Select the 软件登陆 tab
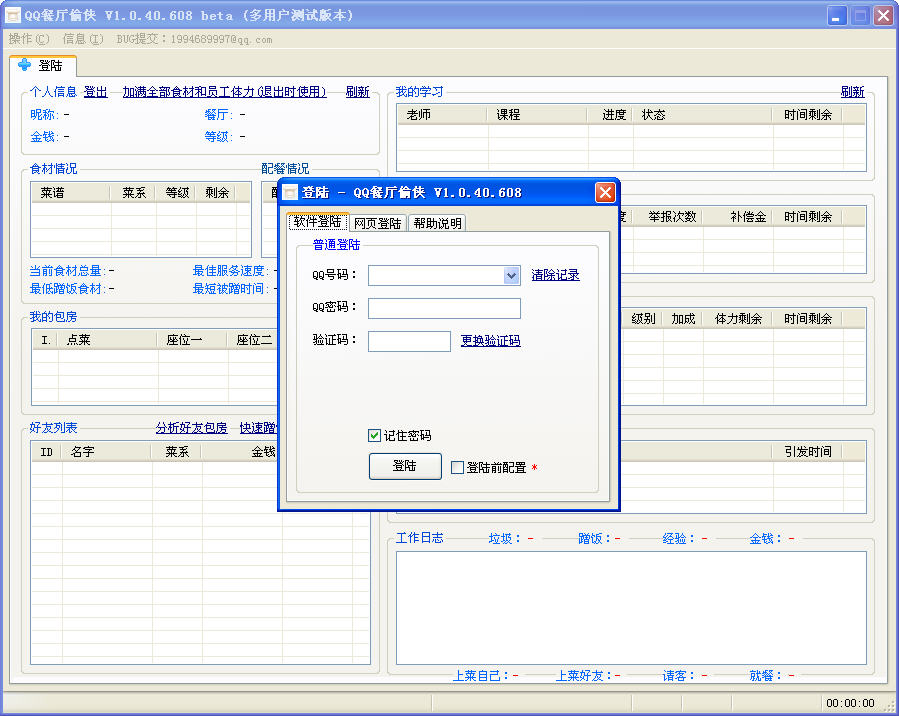 coord(318,222)
